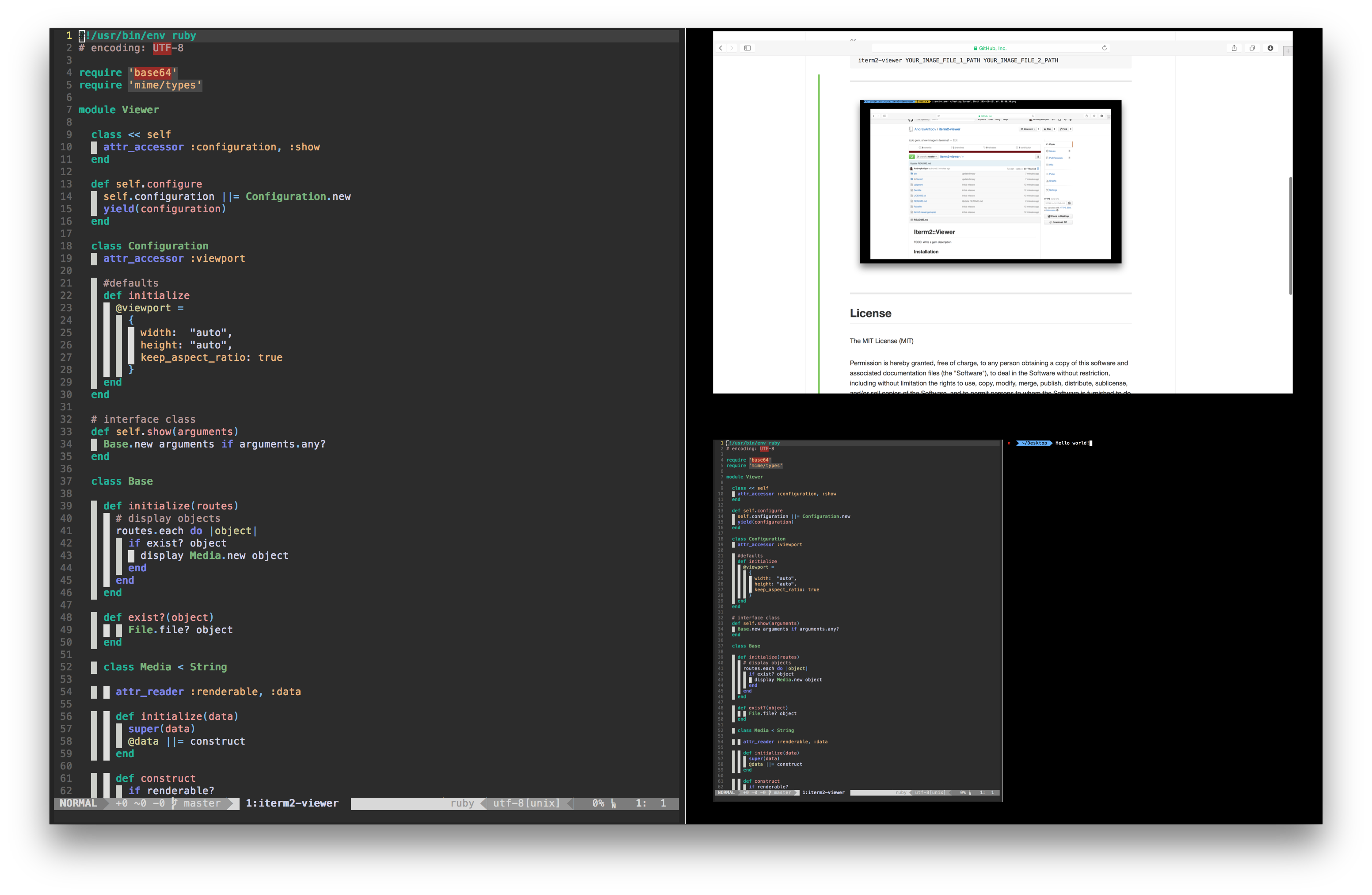This screenshot has width=1372, height=895.
Task: Click 1:iterm2-viewer buffer tab in large Vim
Action: [292, 803]
